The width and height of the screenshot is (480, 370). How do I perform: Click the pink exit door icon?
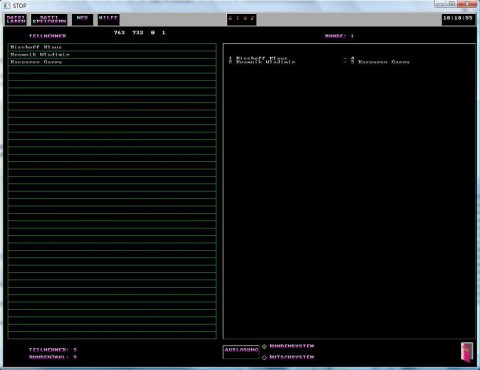(467, 352)
